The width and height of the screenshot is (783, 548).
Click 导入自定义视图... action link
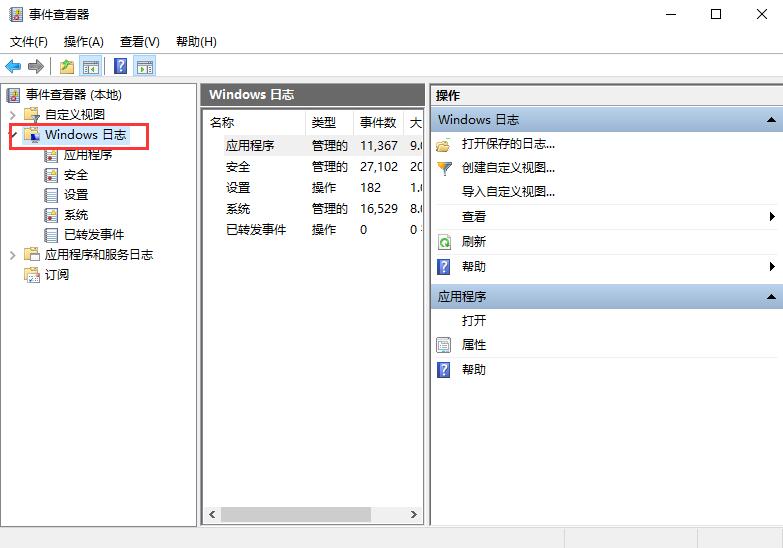508,192
